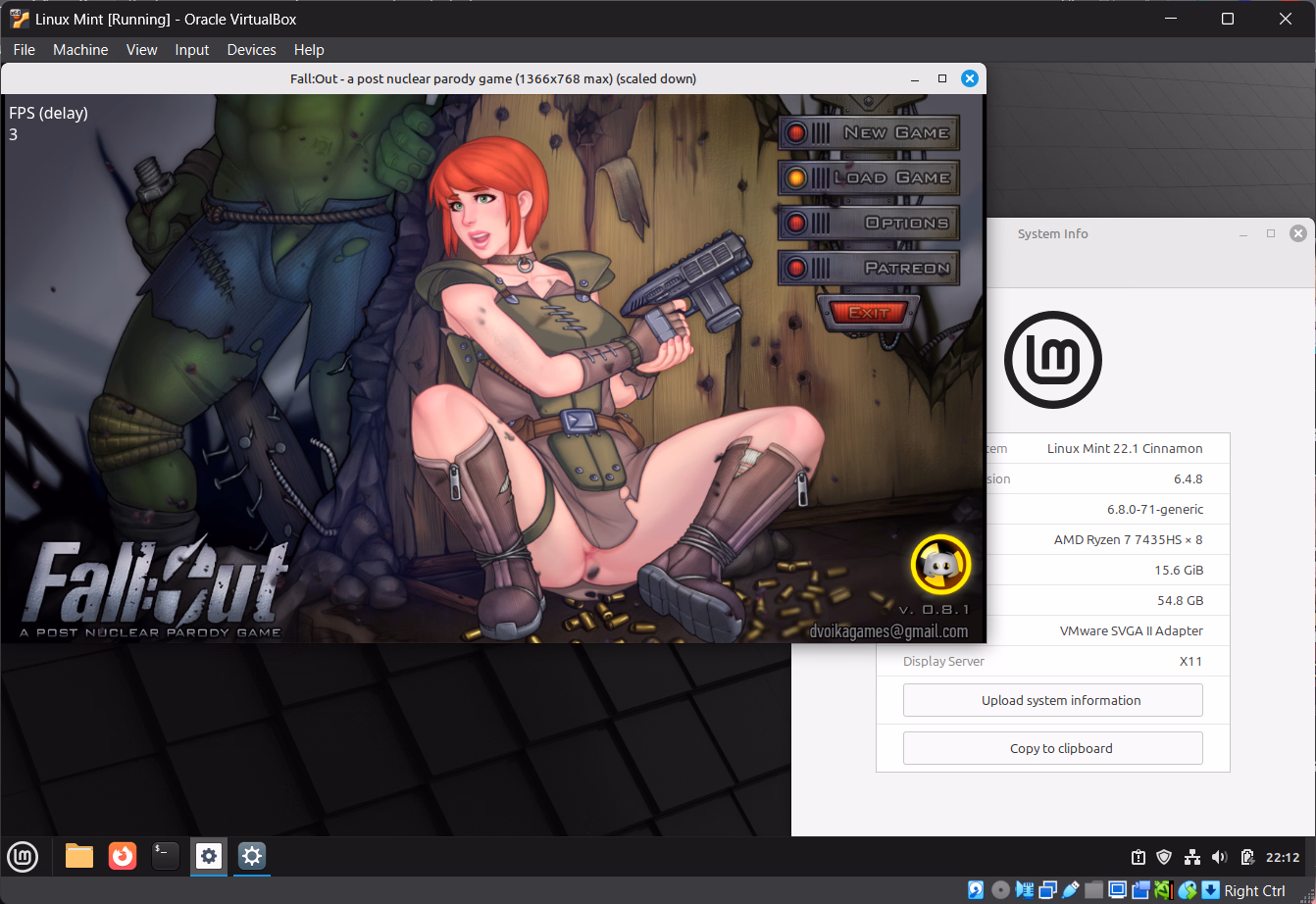
Task: Click Upload system information button
Action: pyautogui.click(x=1053, y=700)
